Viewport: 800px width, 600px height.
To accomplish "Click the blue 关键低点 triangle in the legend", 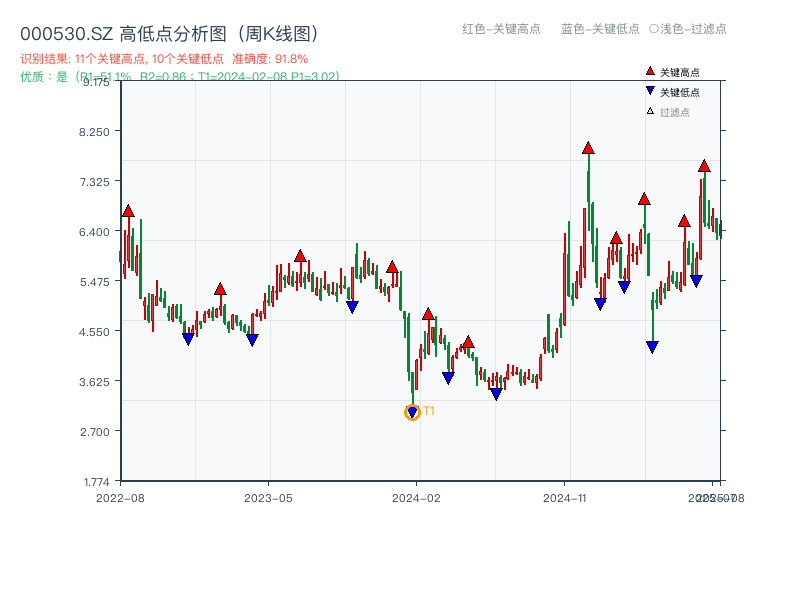I will point(649,89).
